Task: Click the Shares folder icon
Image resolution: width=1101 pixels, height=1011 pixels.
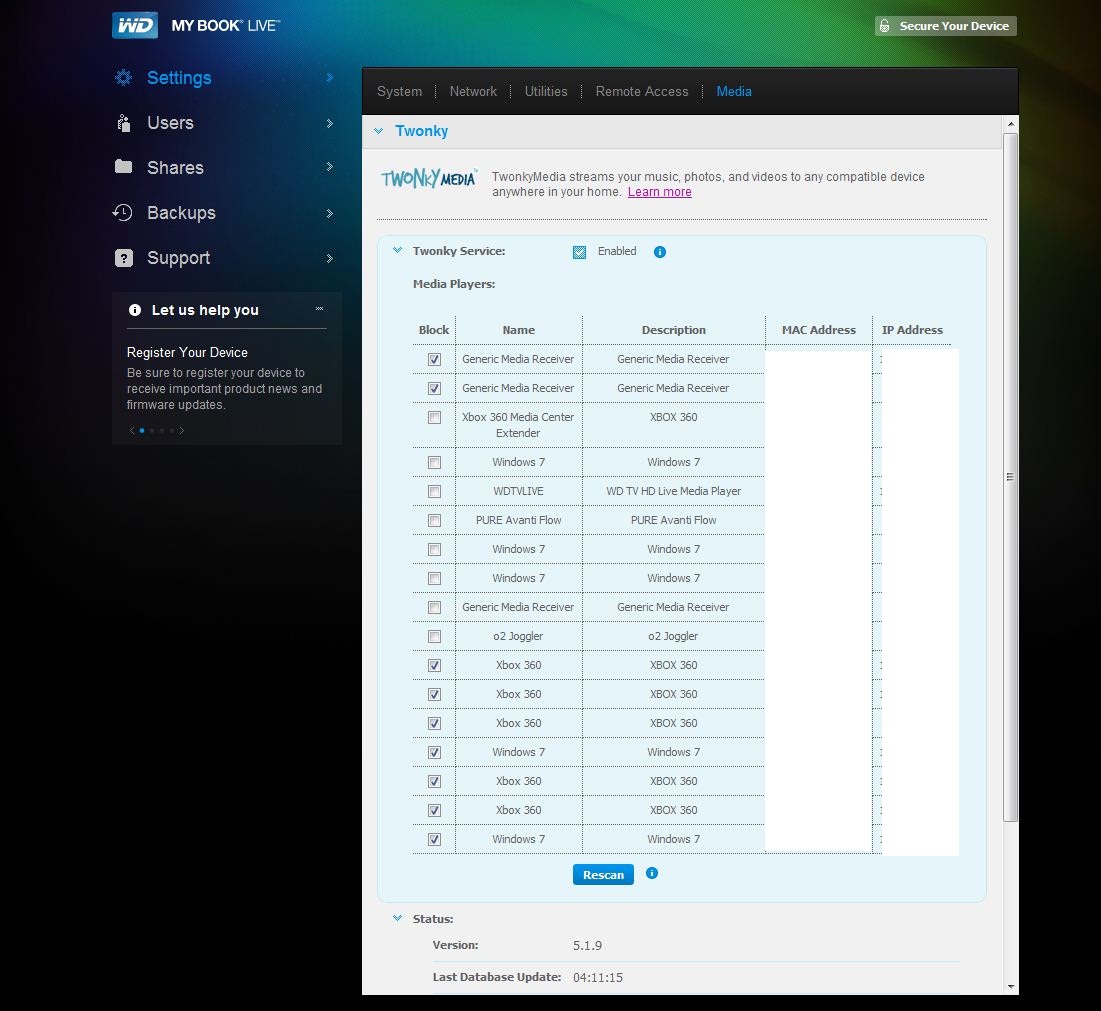Action: click(124, 166)
